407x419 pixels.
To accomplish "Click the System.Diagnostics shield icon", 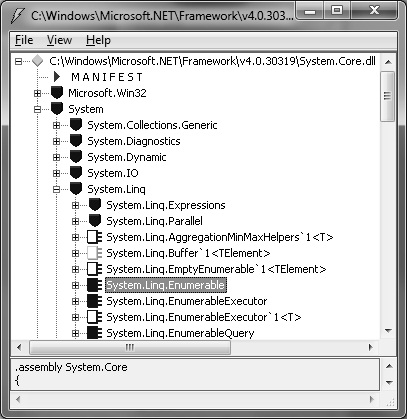I will pyautogui.click(x=76, y=141).
